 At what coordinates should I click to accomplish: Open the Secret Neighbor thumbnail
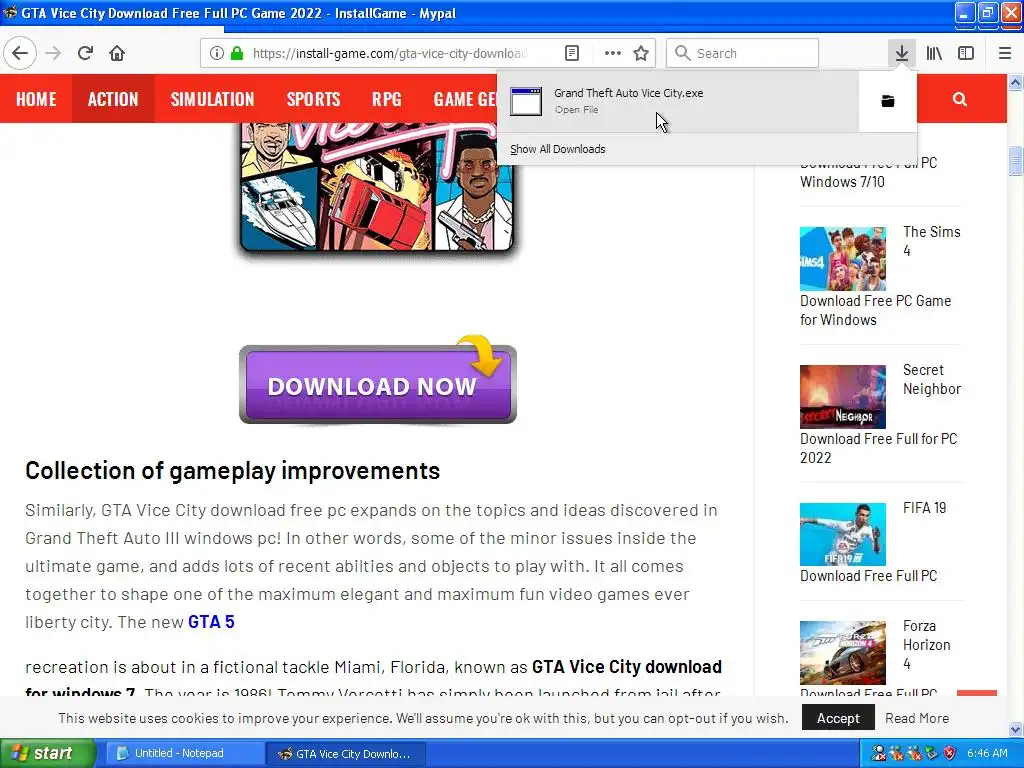pos(842,396)
